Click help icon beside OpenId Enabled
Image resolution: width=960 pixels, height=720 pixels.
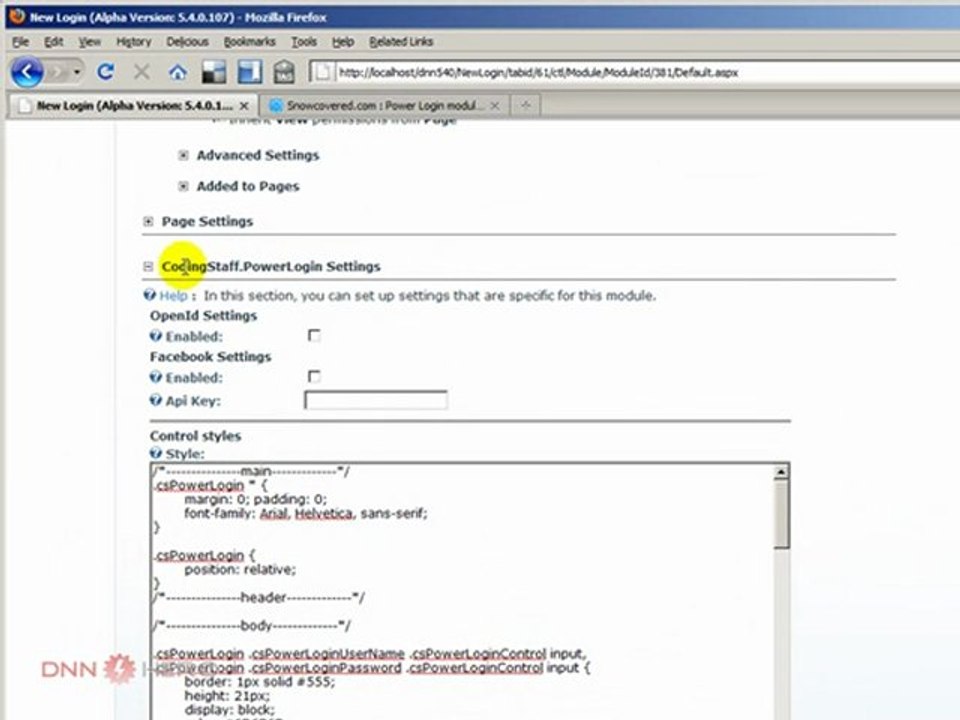[156, 336]
